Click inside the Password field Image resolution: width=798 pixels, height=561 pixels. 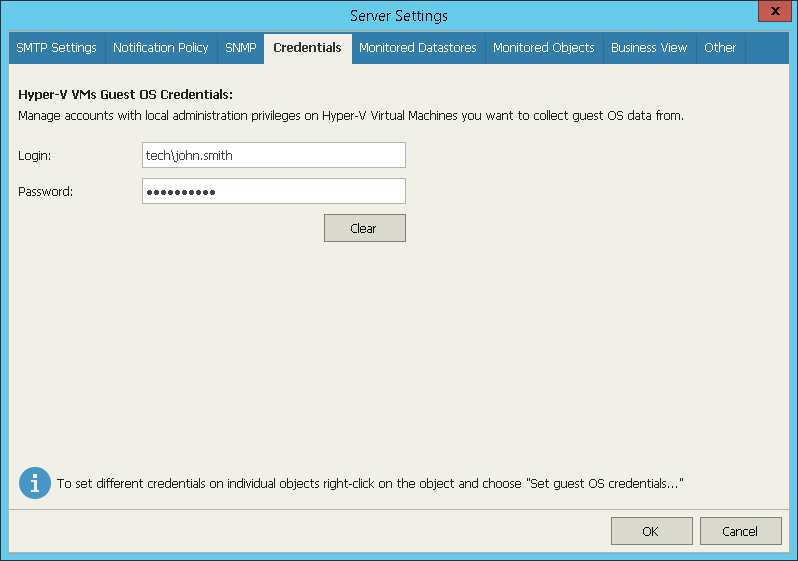click(x=274, y=191)
